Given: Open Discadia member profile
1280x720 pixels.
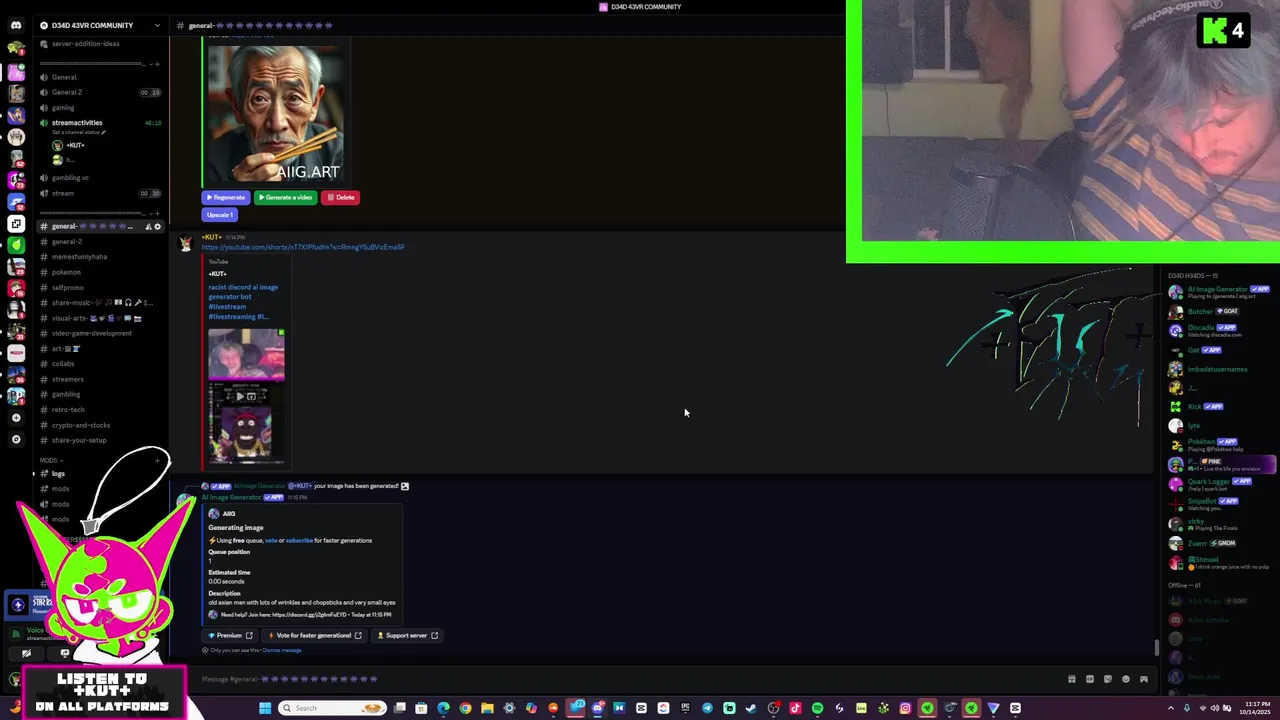Looking at the screenshot, I should point(1221,330).
